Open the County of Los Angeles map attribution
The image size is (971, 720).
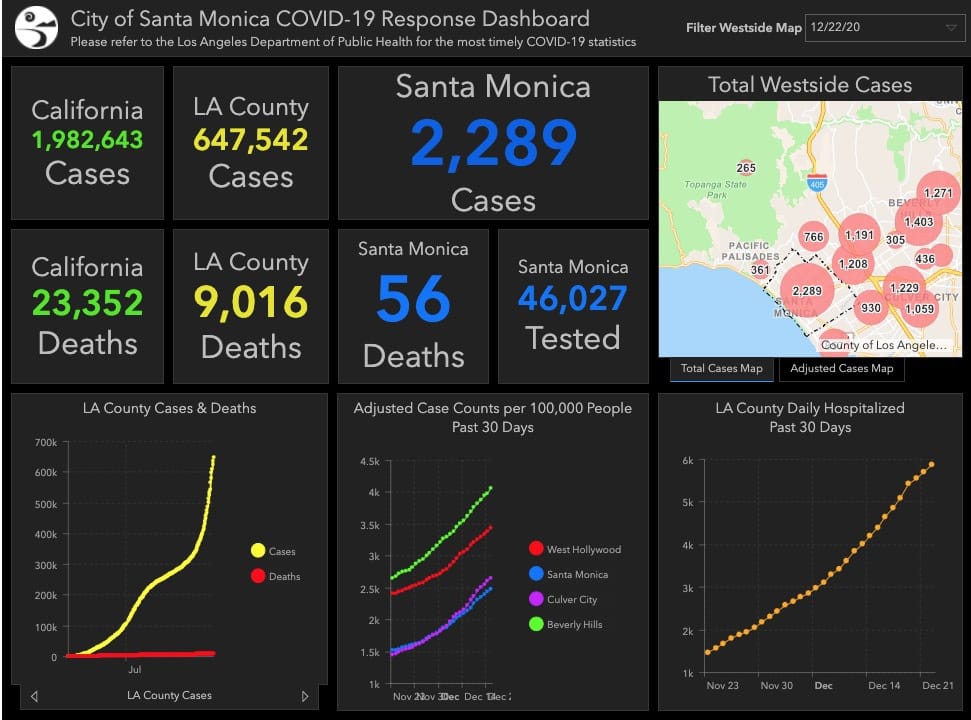[882, 345]
